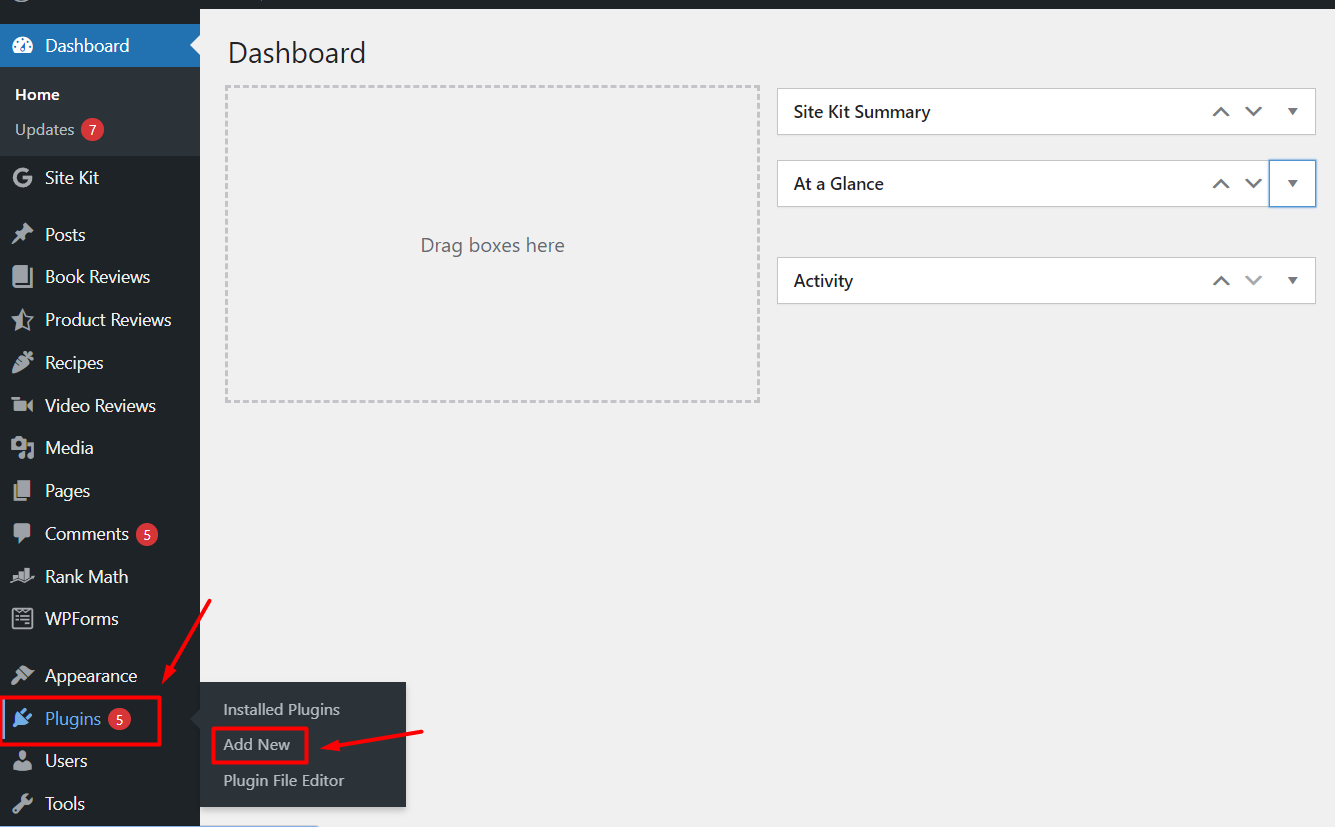Select the Recipes sidebar icon

22,362
